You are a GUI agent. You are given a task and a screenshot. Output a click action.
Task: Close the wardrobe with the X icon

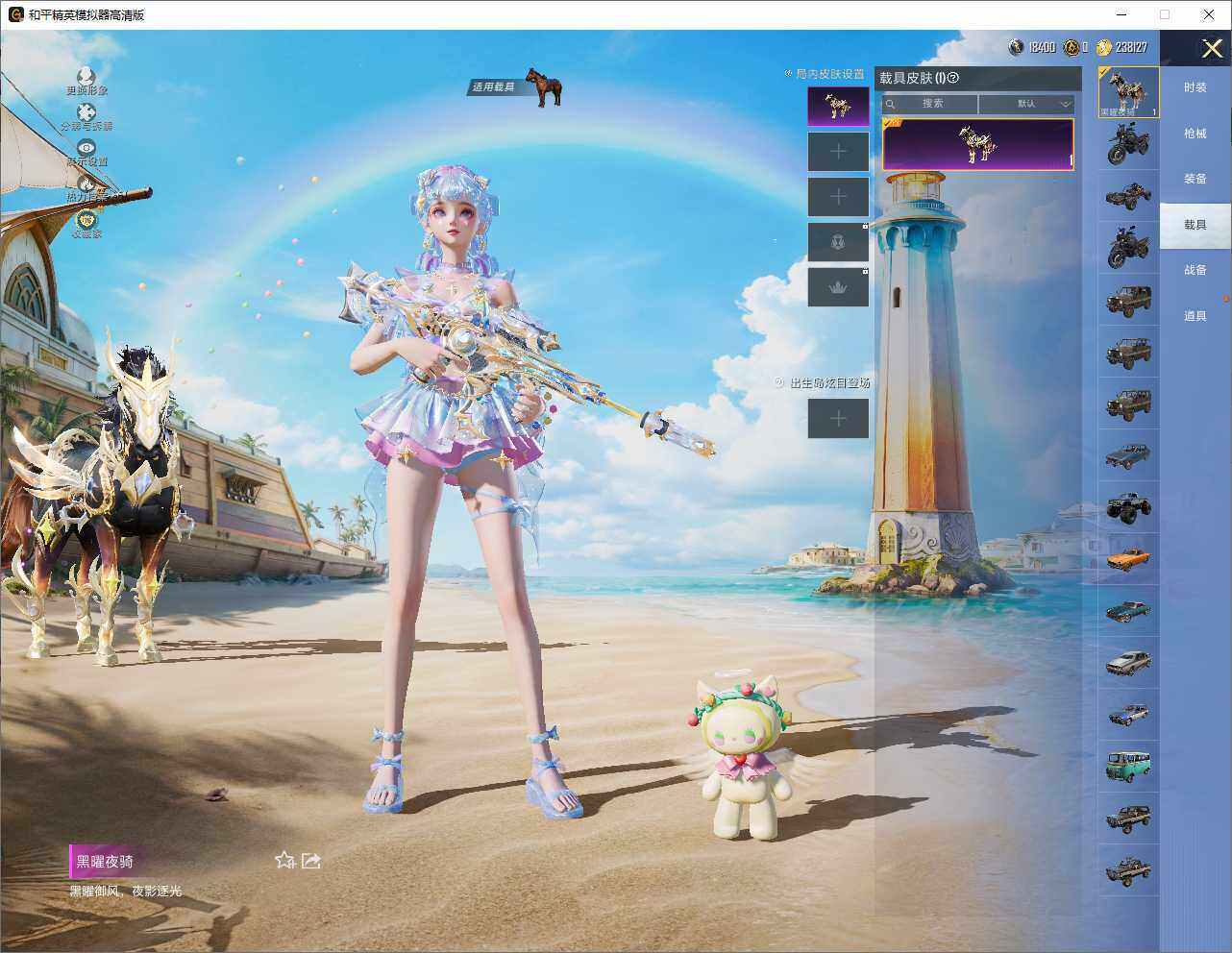tap(1212, 48)
